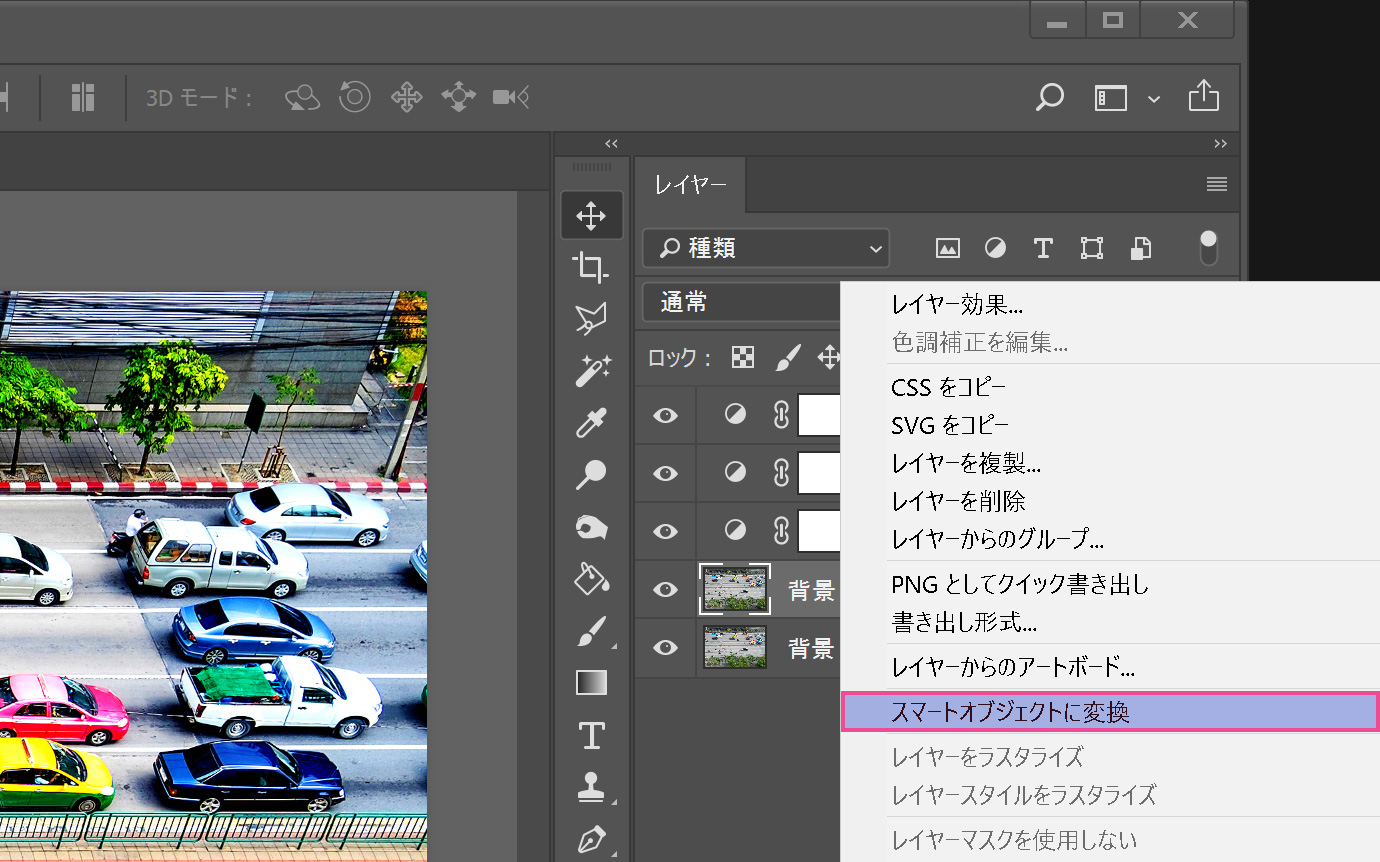Open the share/export icon
1380x862 pixels.
pyautogui.click(x=1203, y=97)
